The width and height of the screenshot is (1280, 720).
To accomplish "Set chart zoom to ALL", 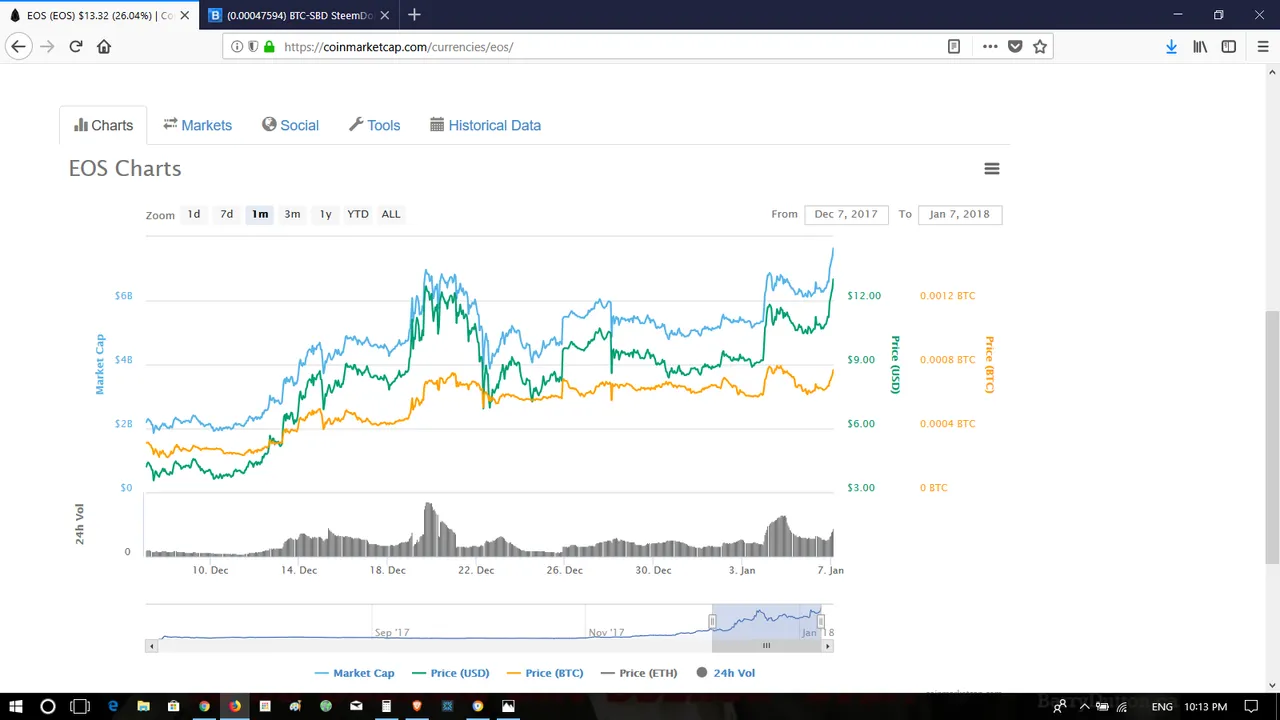I will click(391, 214).
